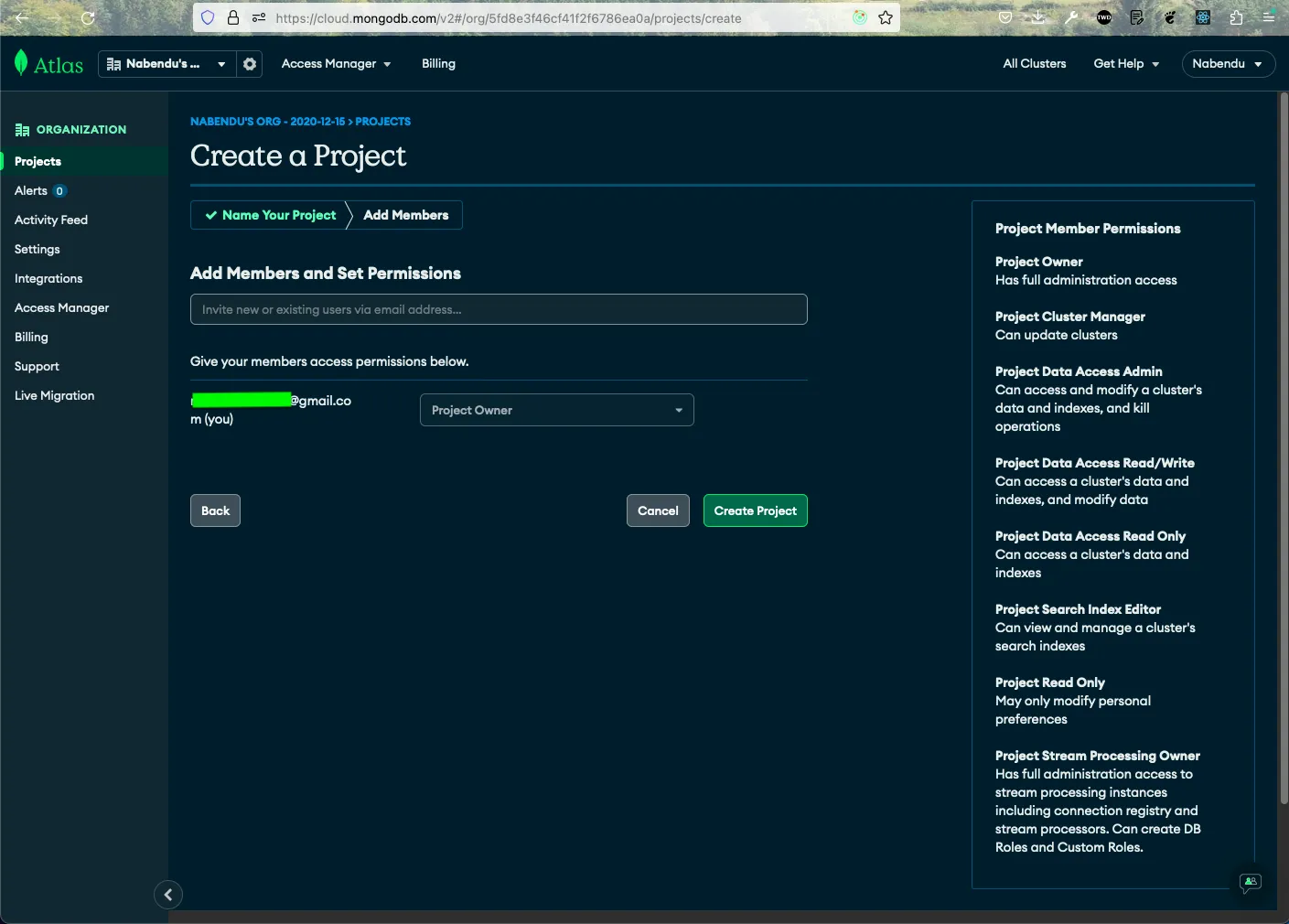Click the page vertical scrollbar

[1283, 448]
